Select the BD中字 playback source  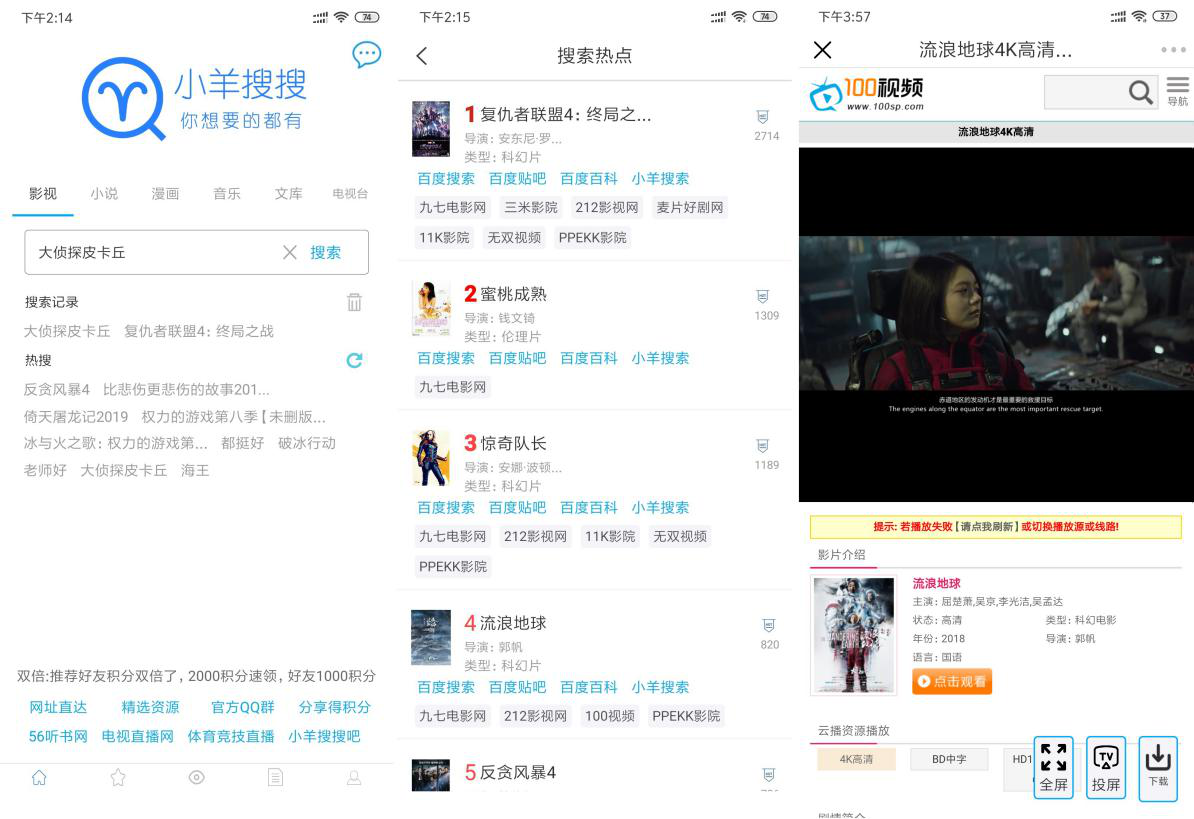point(949,759)
